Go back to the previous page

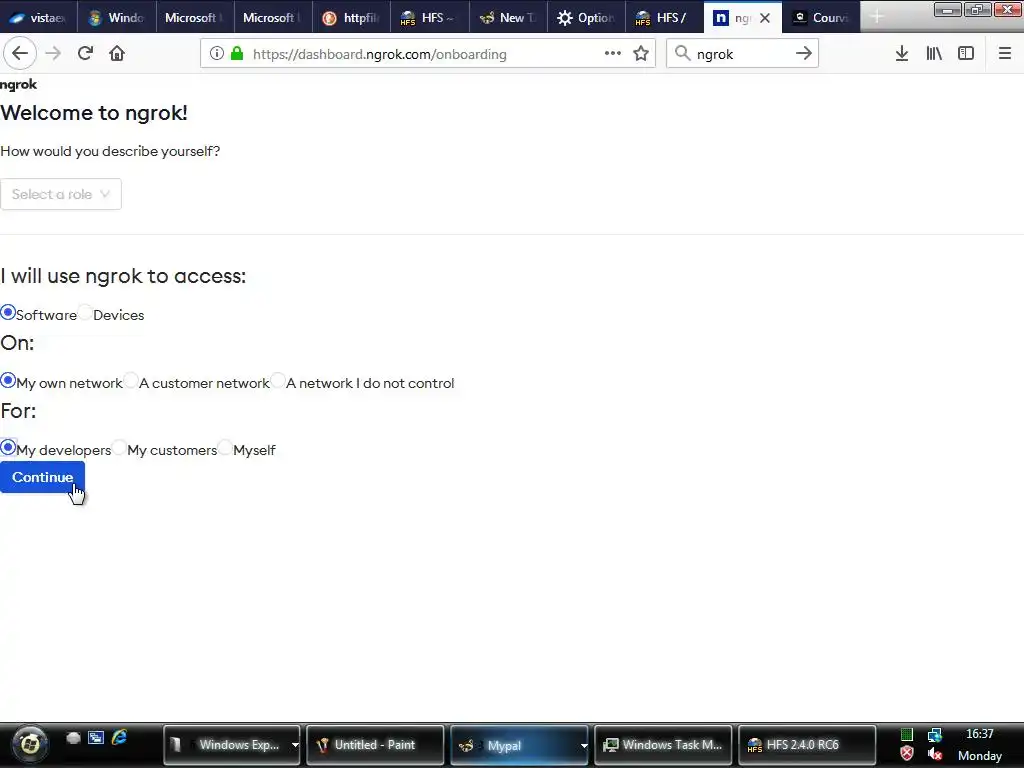pos(20,54)
